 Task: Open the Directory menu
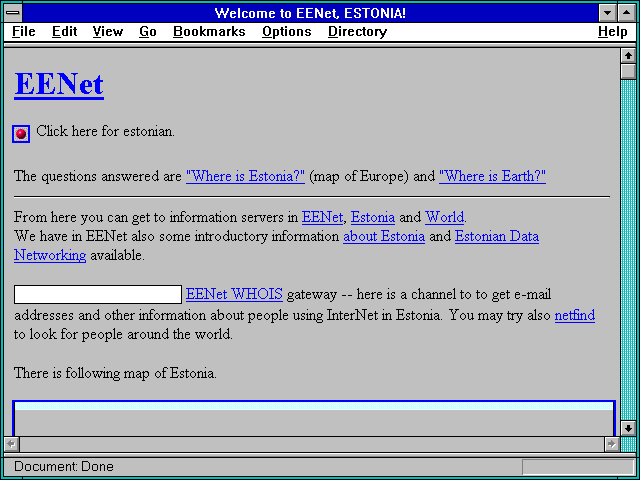358,32
